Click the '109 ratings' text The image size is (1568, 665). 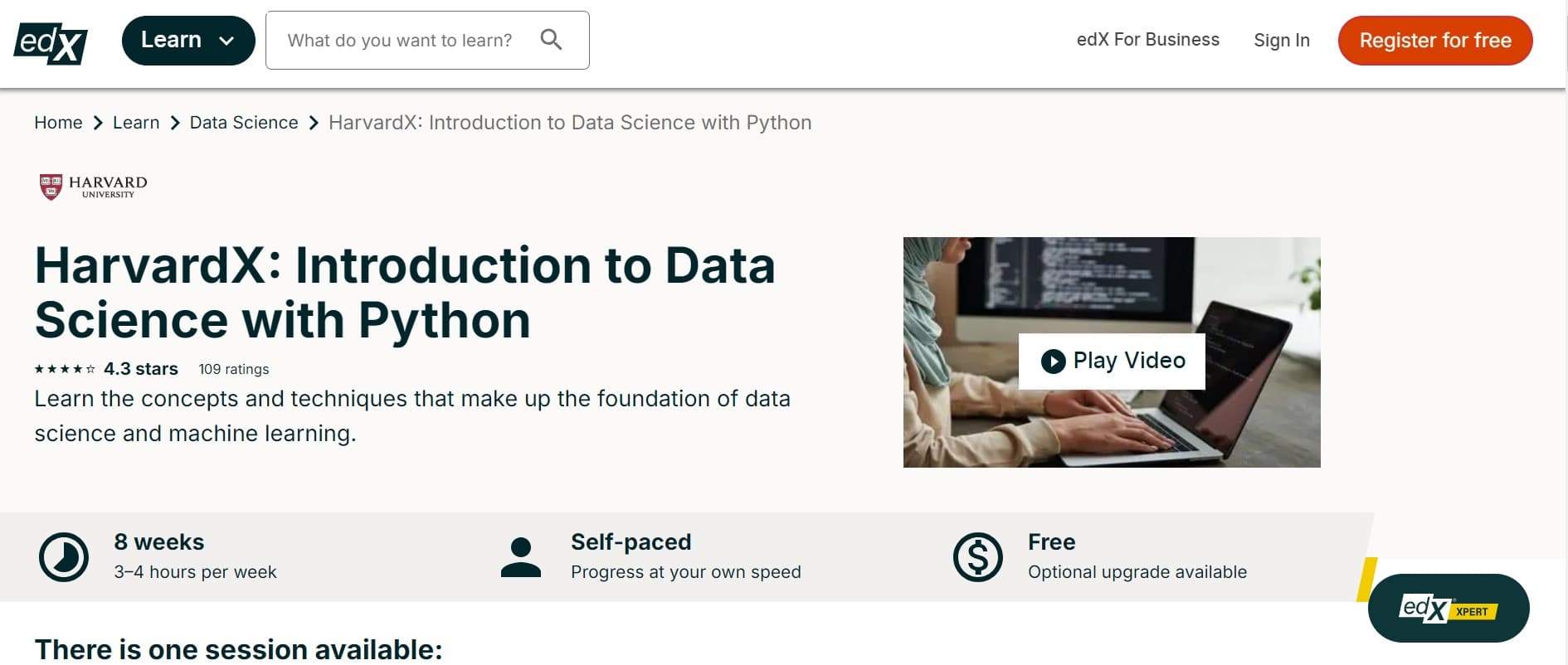[234, 369]
